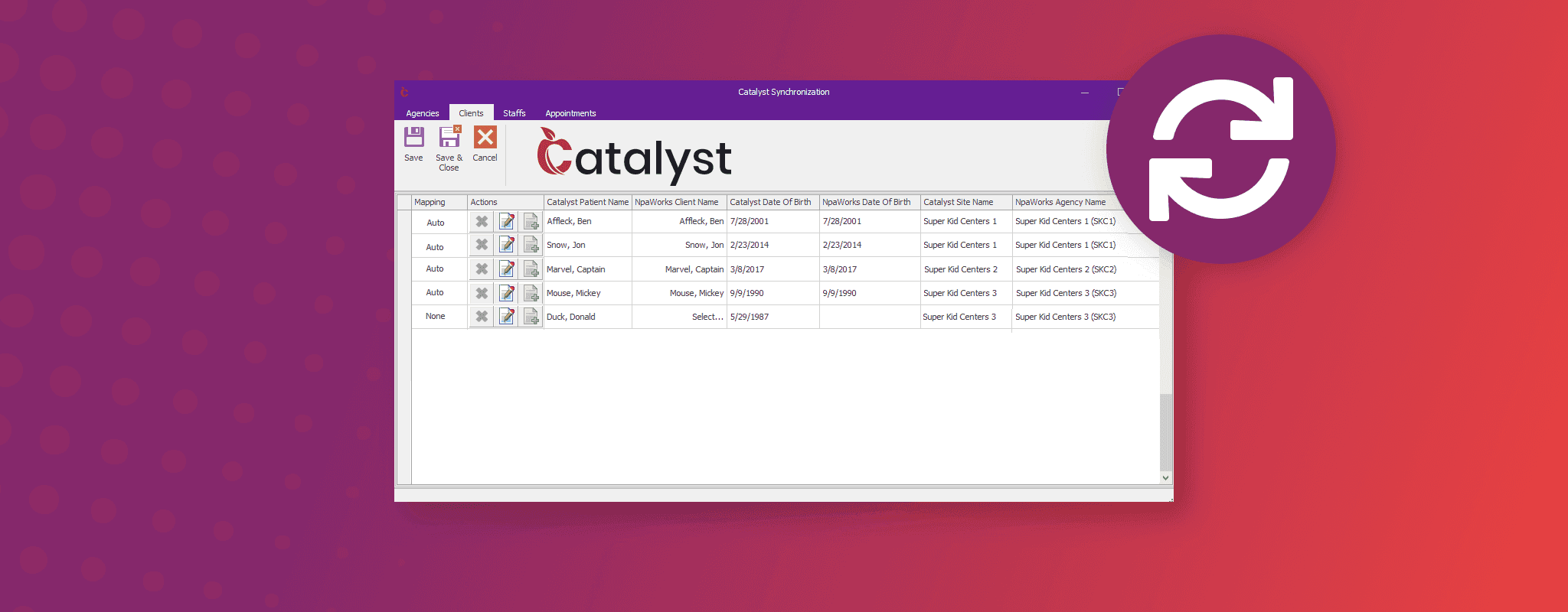The width and height of the screenshot is (1568, 612).
Task: Select Catalyst patient 'Marvel, Captain' cell
Action: [x=588, y=269]
